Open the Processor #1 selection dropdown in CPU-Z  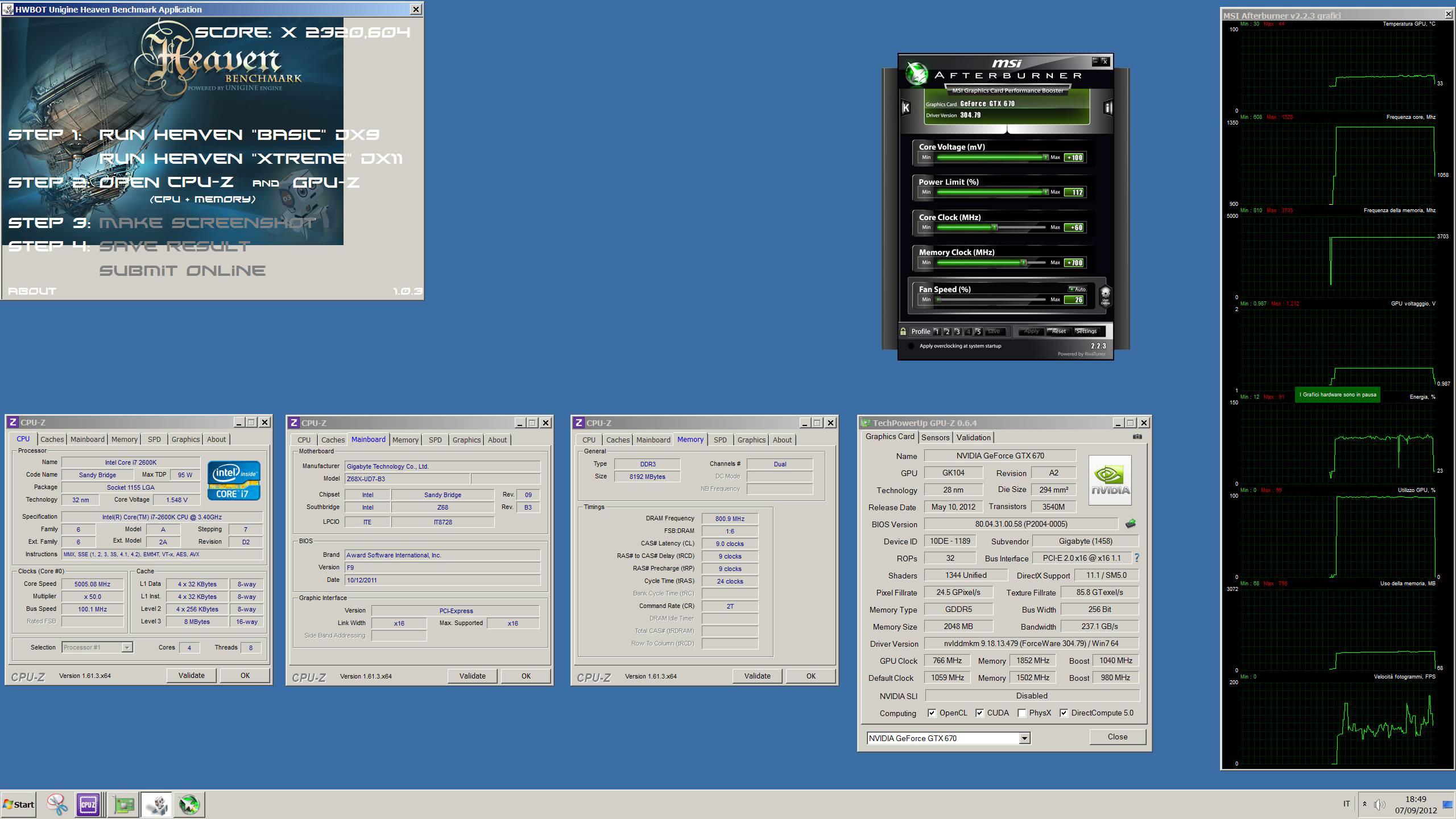pos(127,647)
